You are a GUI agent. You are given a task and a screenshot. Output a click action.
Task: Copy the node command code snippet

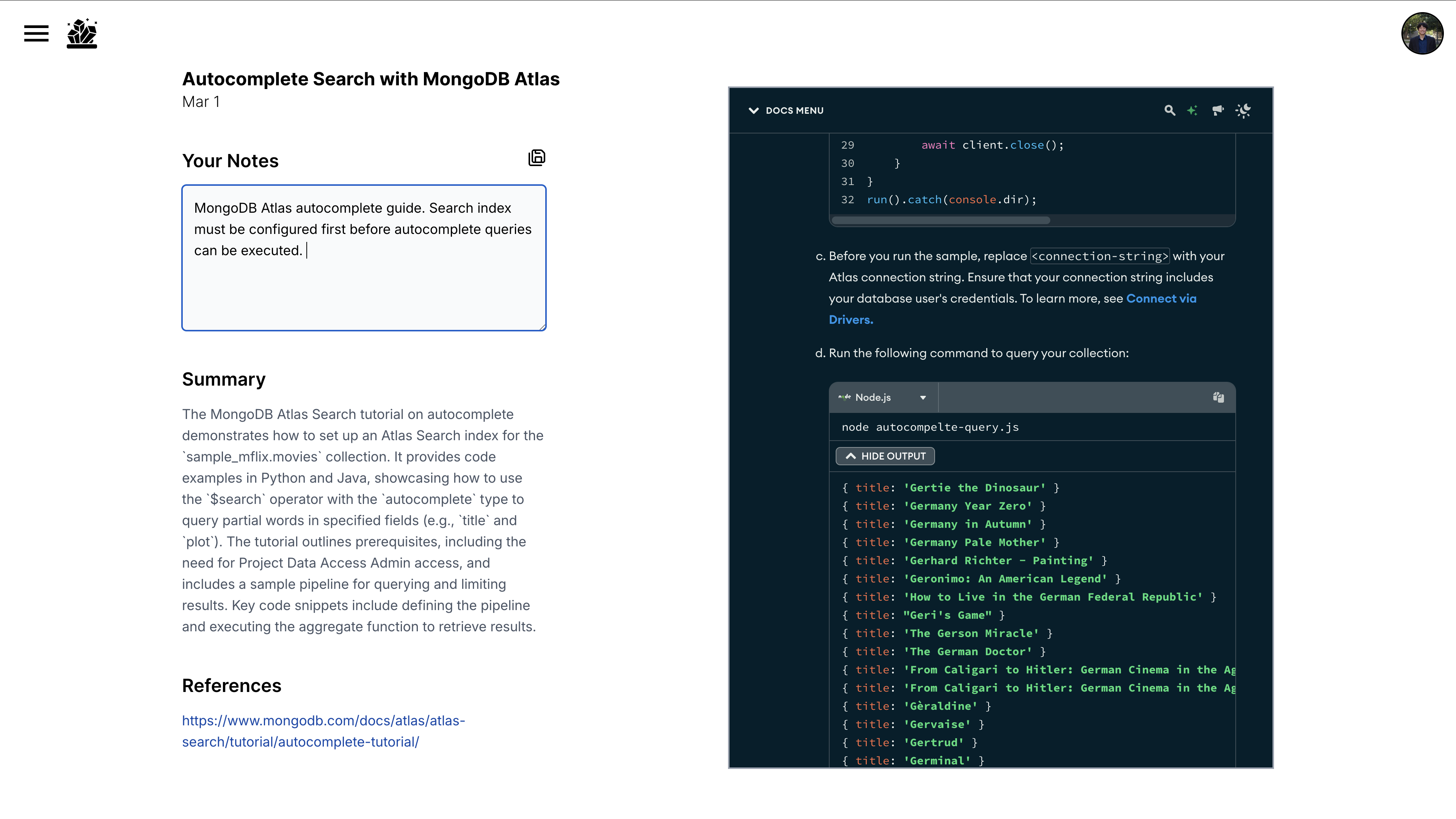[x=1218, y=397]
